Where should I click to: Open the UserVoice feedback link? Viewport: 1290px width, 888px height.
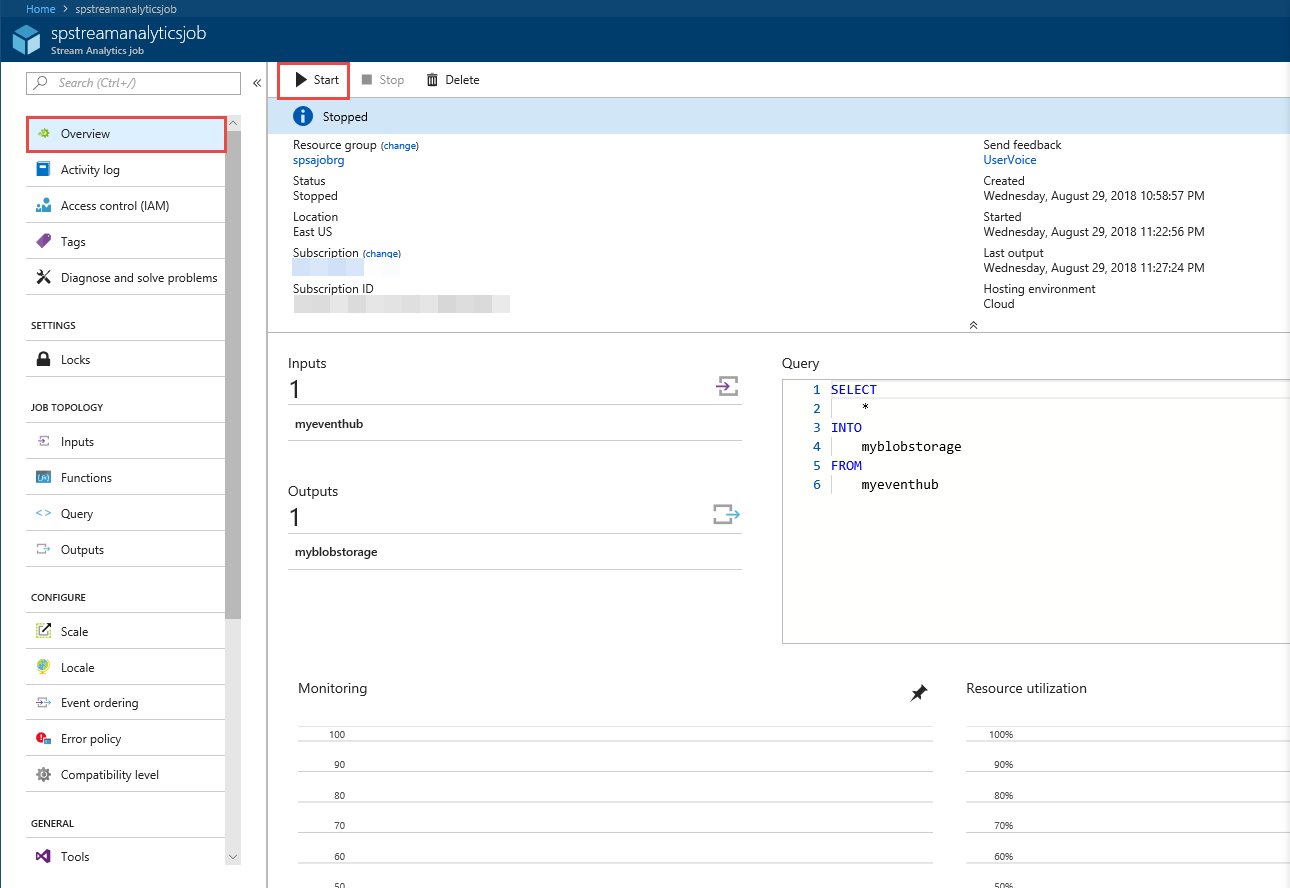click(x=1009, y=160)
